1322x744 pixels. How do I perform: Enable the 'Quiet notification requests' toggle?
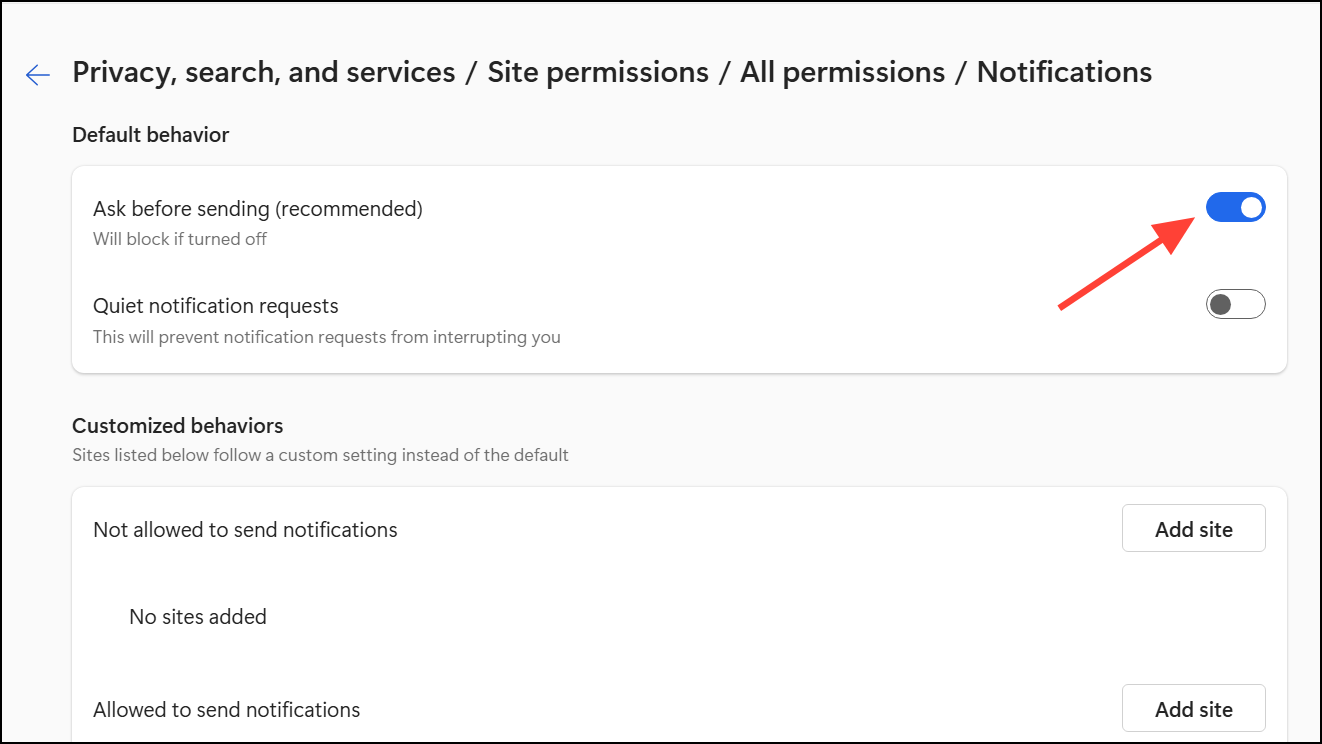[1235, 304]
